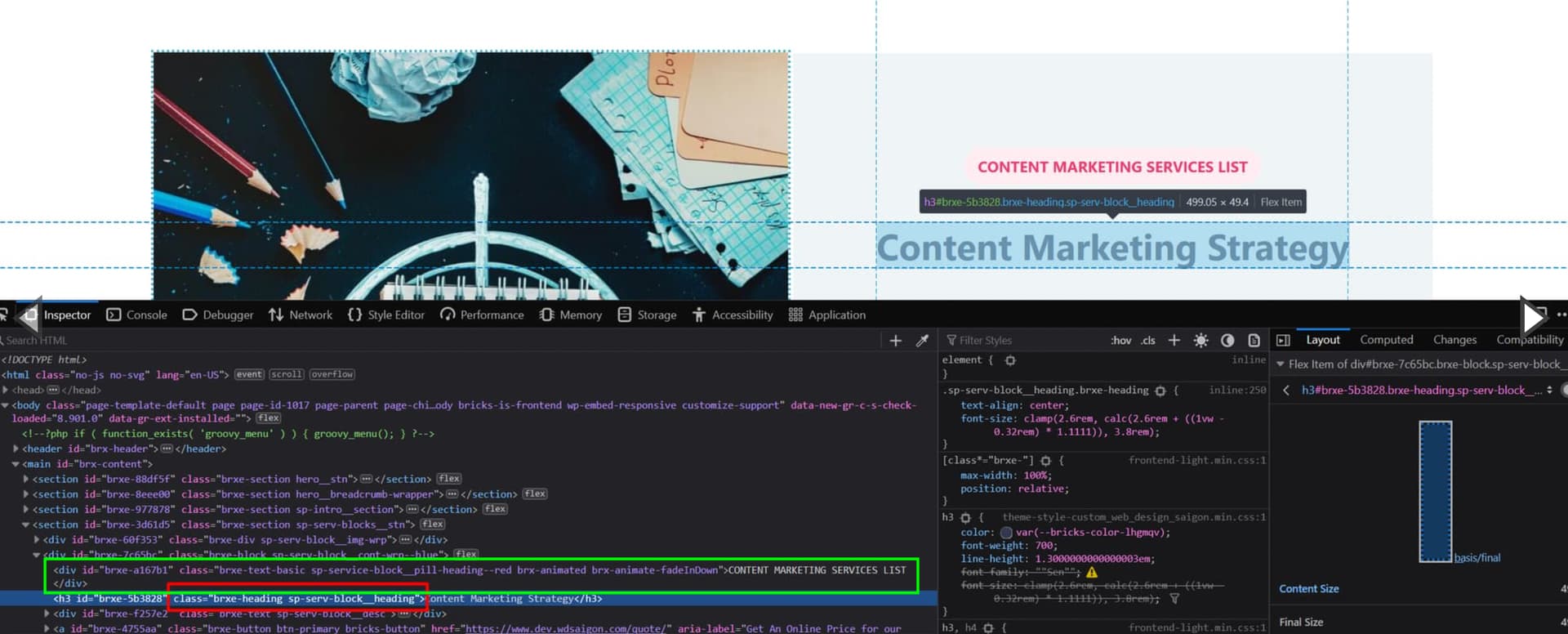
Task: Open the Accessibility tab
Action: [x=733, y=315]
